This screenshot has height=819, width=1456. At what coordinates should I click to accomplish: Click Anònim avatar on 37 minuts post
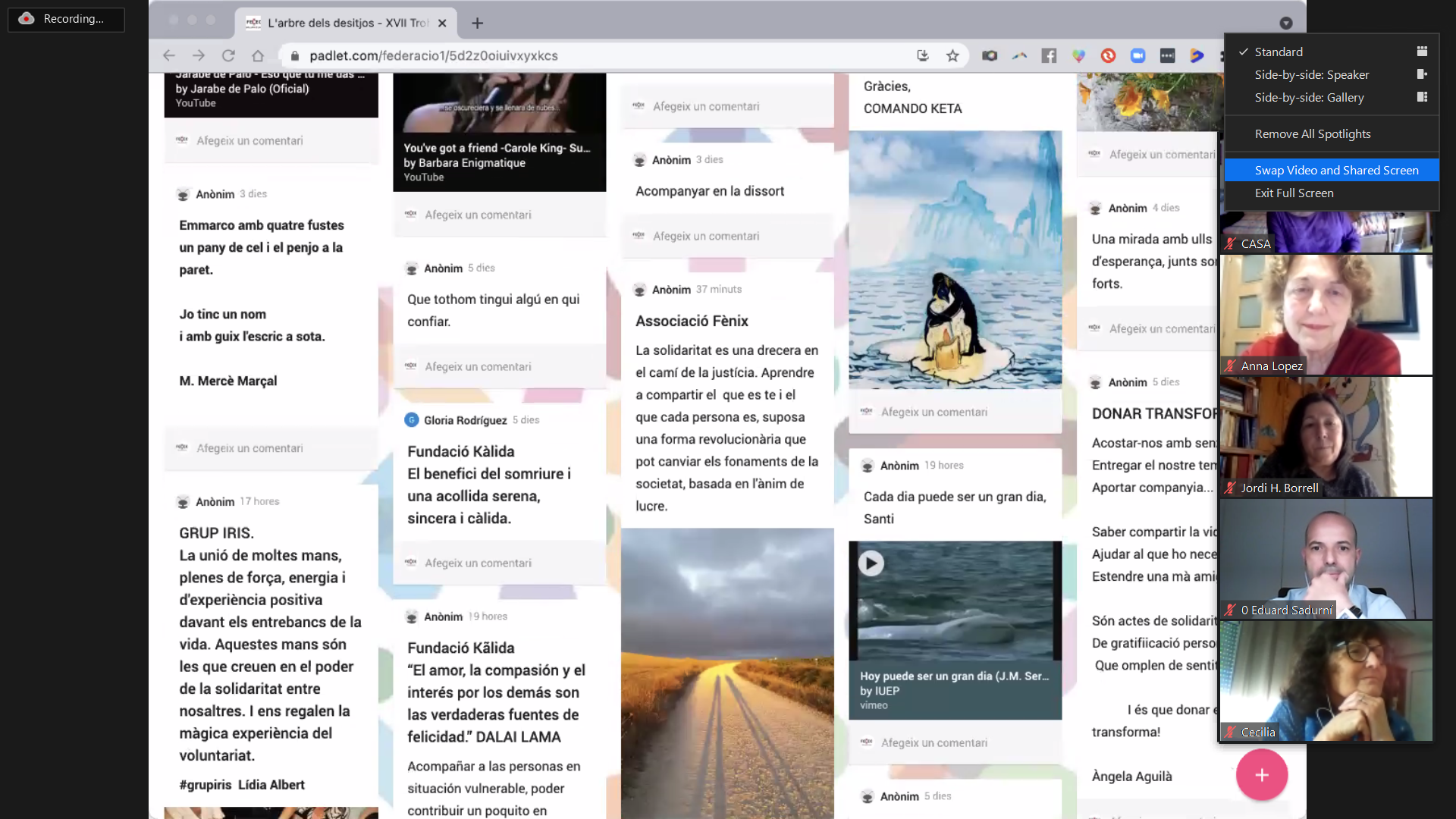(x=639, y=290)
